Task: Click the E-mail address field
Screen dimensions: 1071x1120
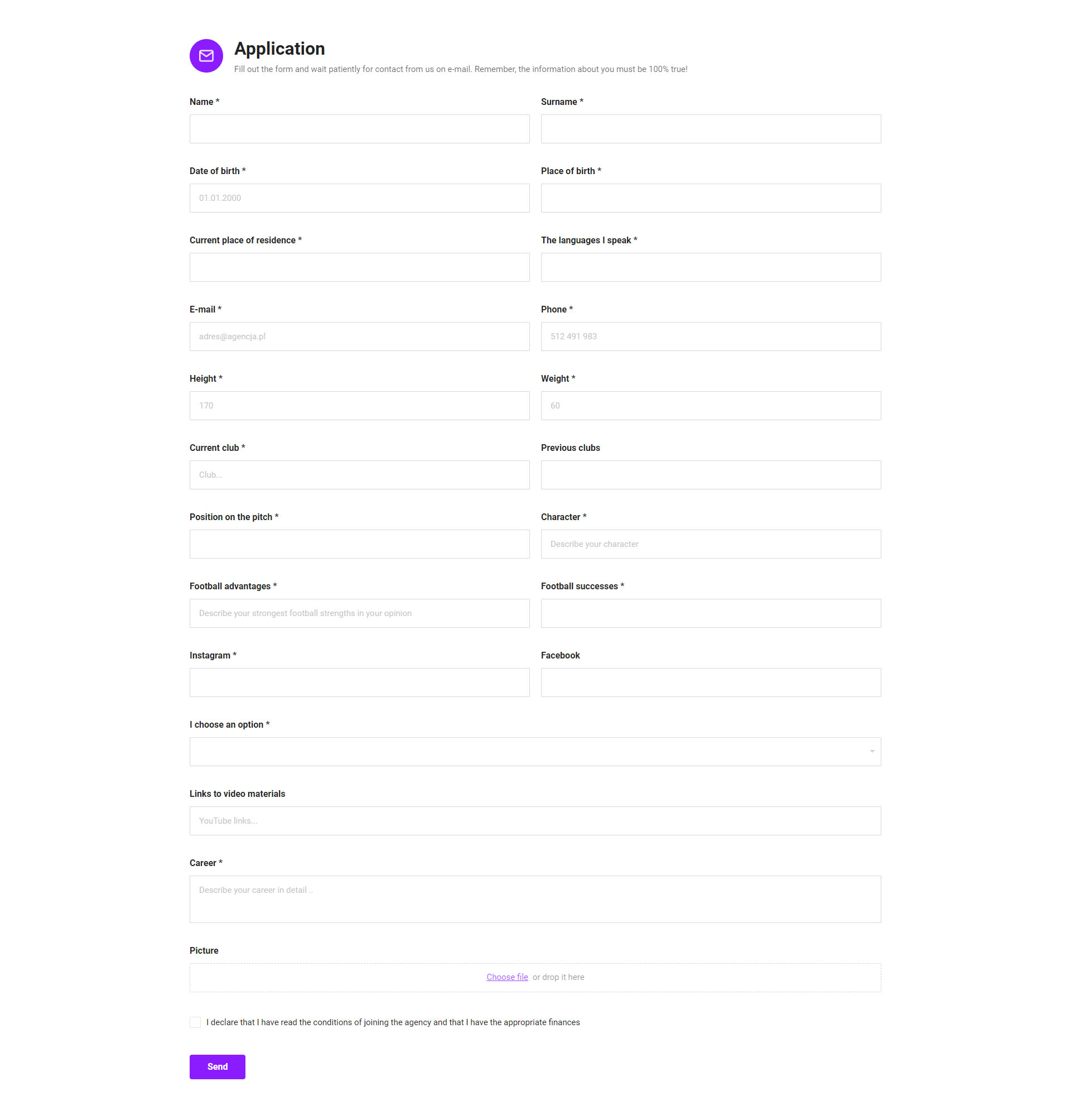Action: click(x=360, y=337)
